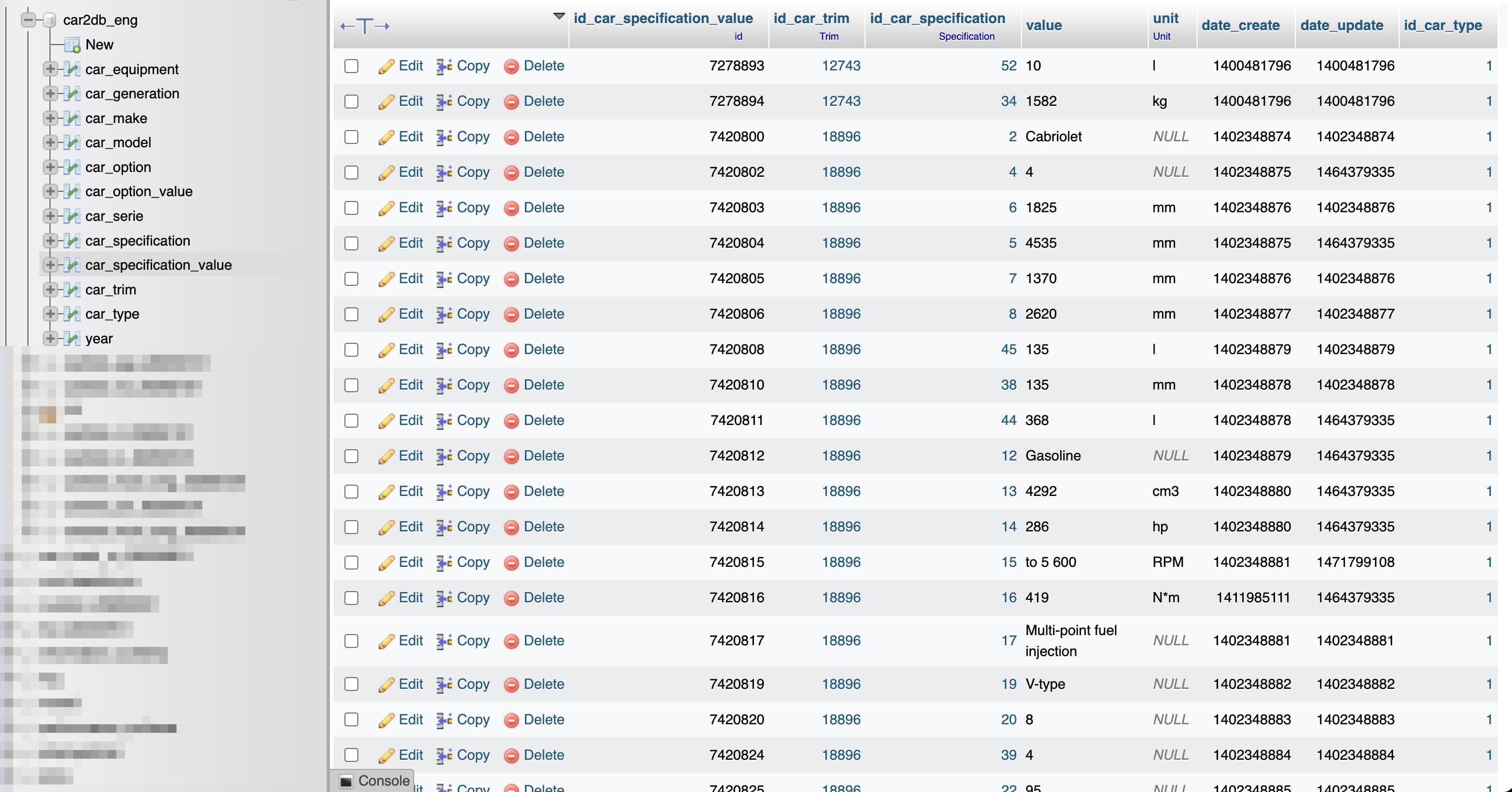
Task: Tick the checkbox for row 7420806
Action: pyautogui.click(x=351, y=314)
